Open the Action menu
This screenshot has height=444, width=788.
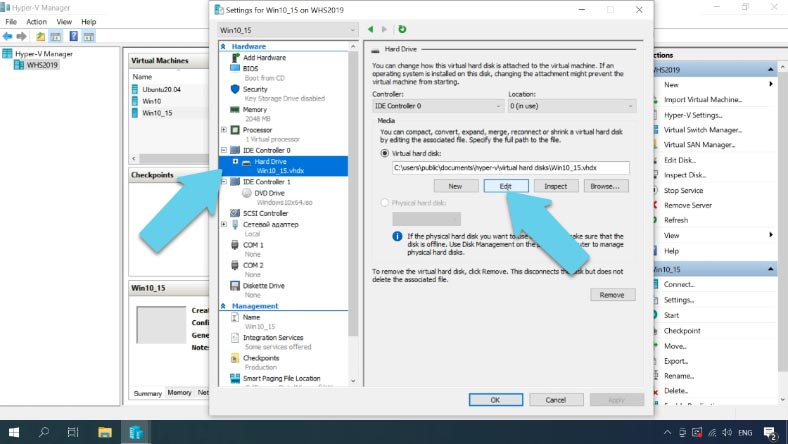point(36,22)
